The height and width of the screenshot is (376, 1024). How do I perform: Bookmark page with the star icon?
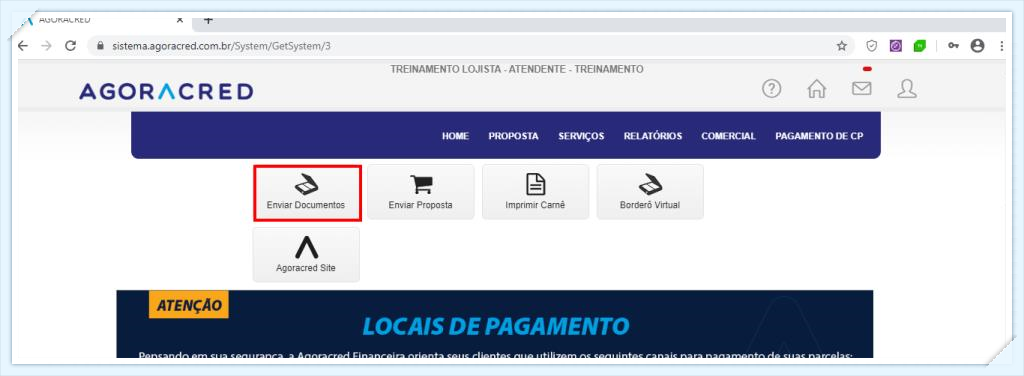coord(842,46)
